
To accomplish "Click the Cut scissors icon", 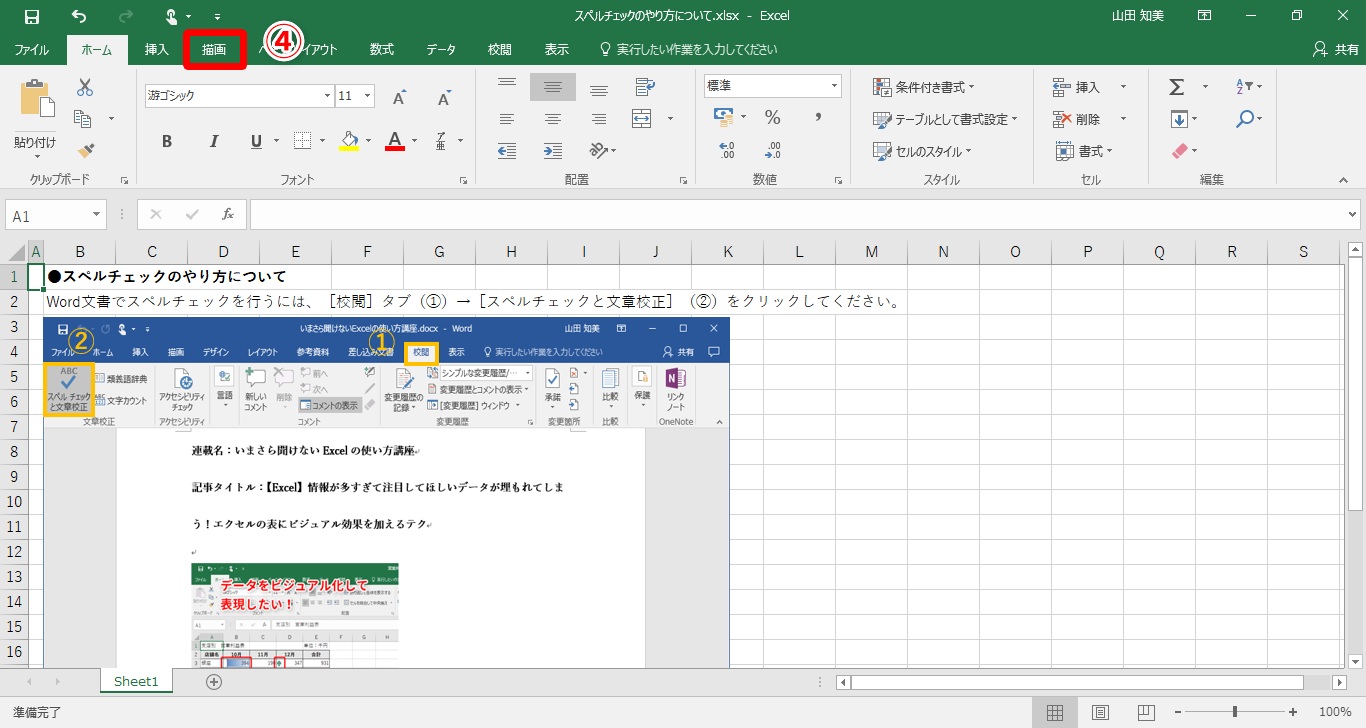I will pos(85,88).
